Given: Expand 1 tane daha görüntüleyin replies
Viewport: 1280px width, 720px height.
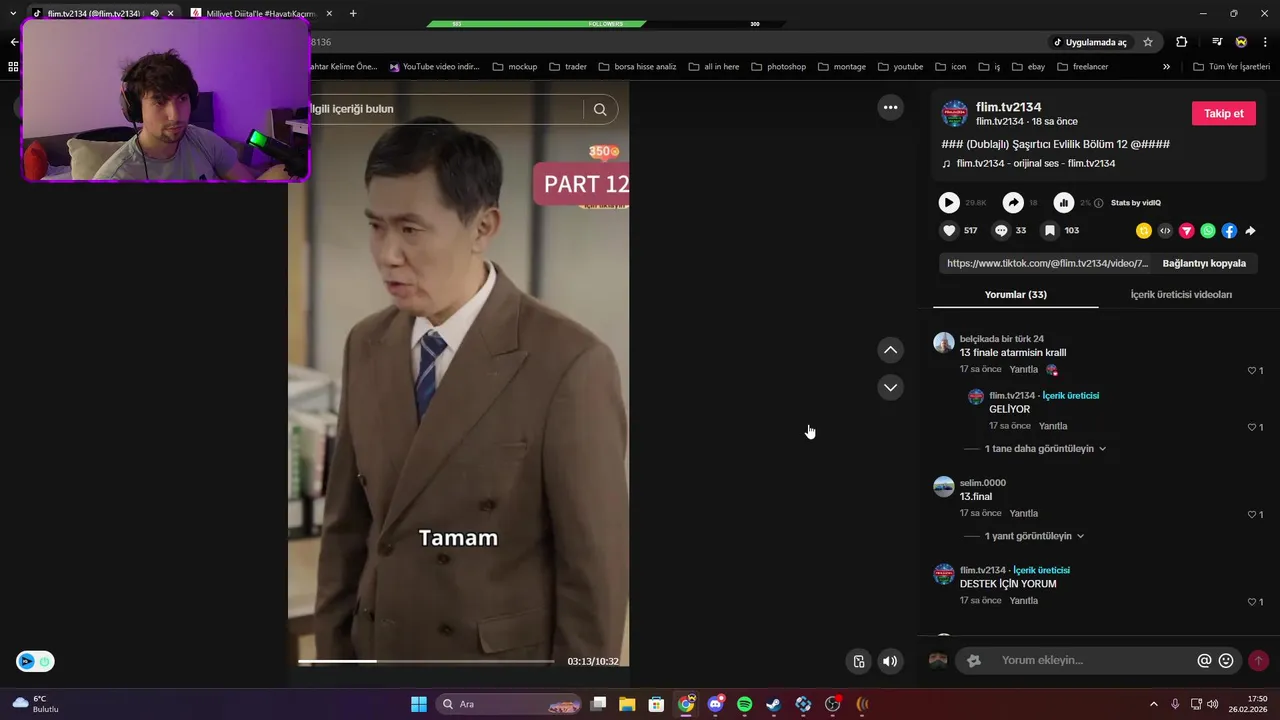Looking at the screenshot, I should tap(1045, 449).
